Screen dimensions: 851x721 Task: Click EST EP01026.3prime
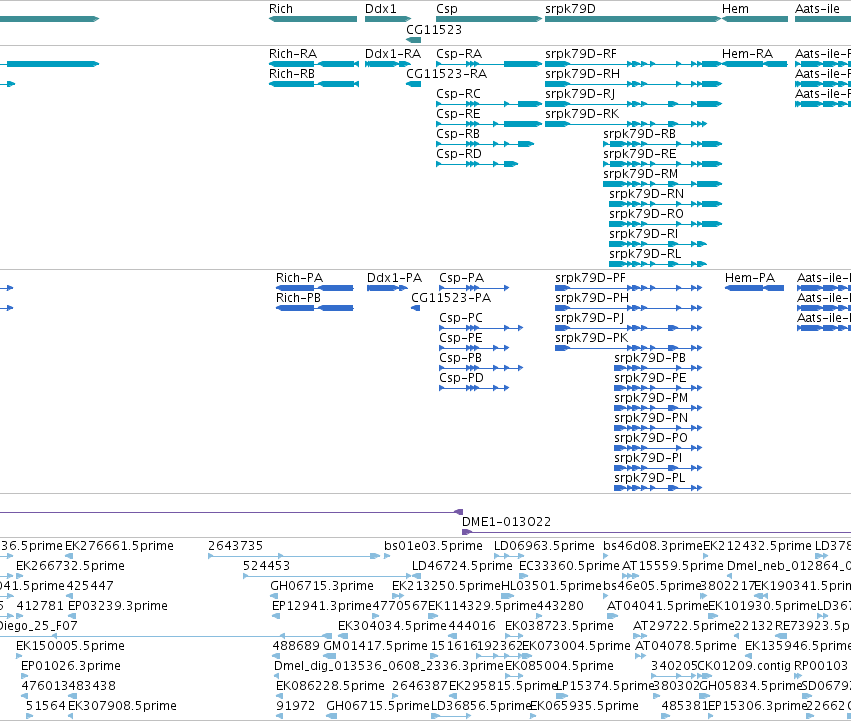pyautogui.click(x=71, y=667)
